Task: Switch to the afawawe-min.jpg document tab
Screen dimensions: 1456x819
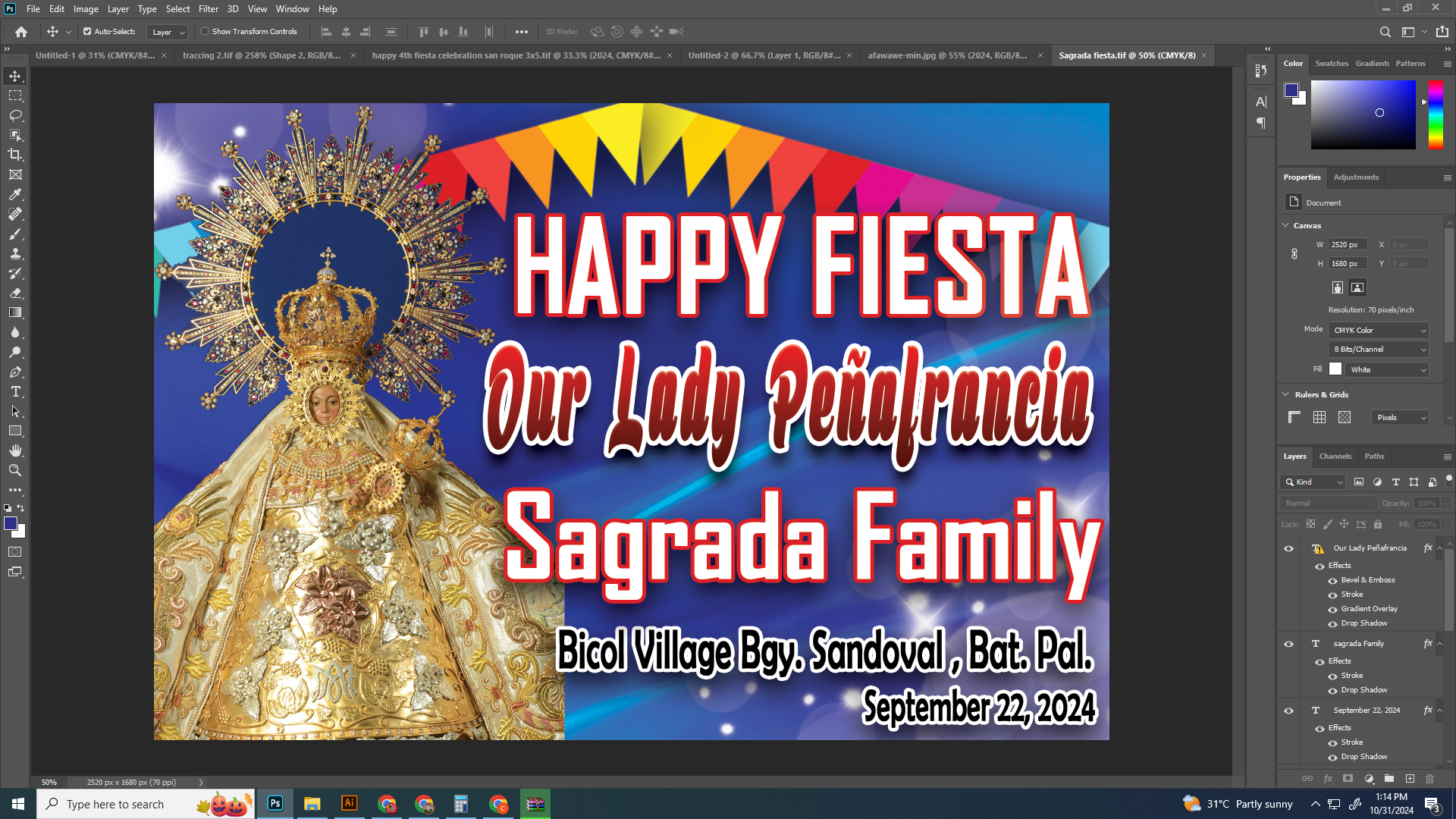Action: pyautogui.click(x=947, y=55)
